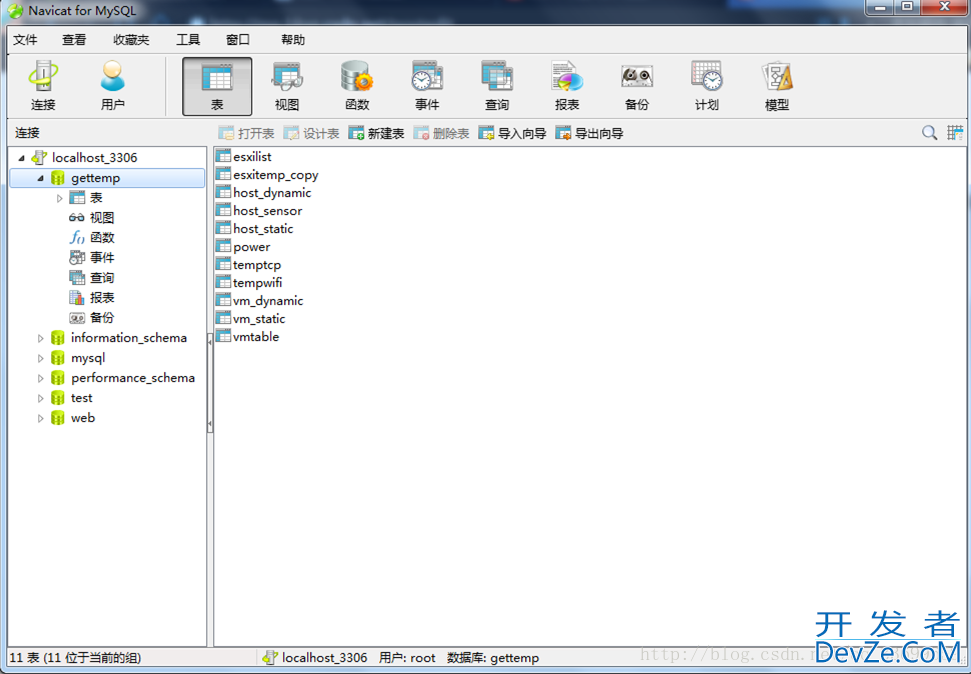Minimize the Navicat window

(879, 7)
